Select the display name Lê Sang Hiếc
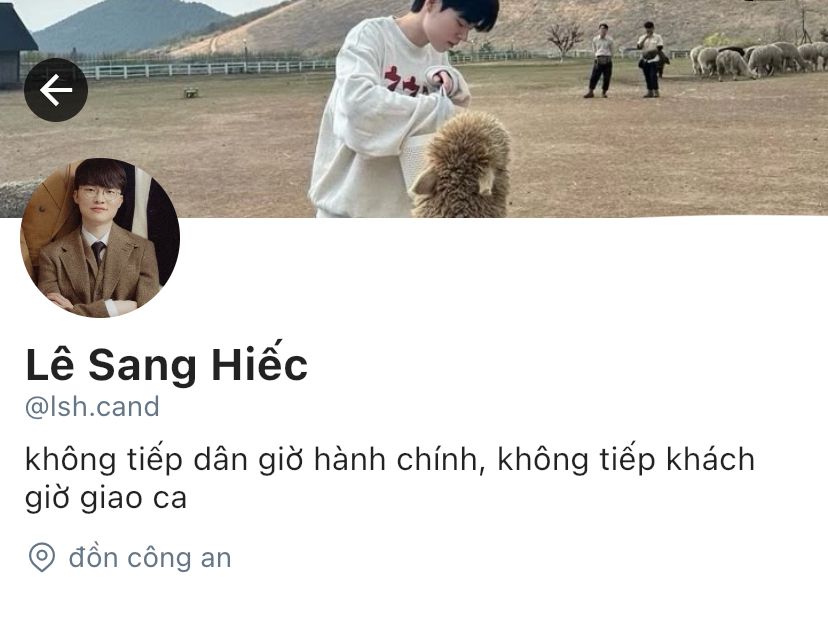This screenshot has height=632, width=828. [166, 364]
